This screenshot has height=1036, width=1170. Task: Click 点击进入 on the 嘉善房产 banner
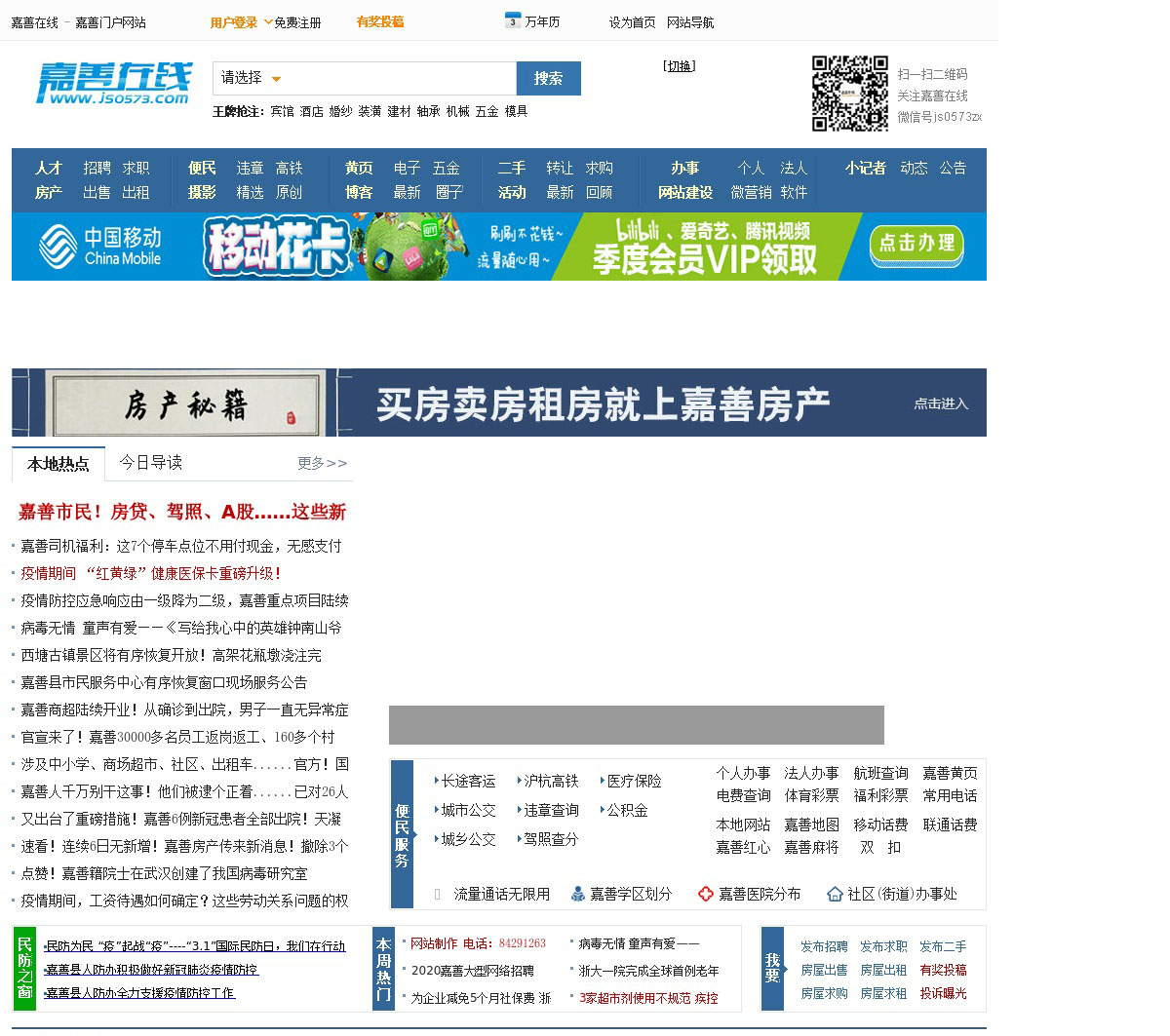click(x=941, y=403)
